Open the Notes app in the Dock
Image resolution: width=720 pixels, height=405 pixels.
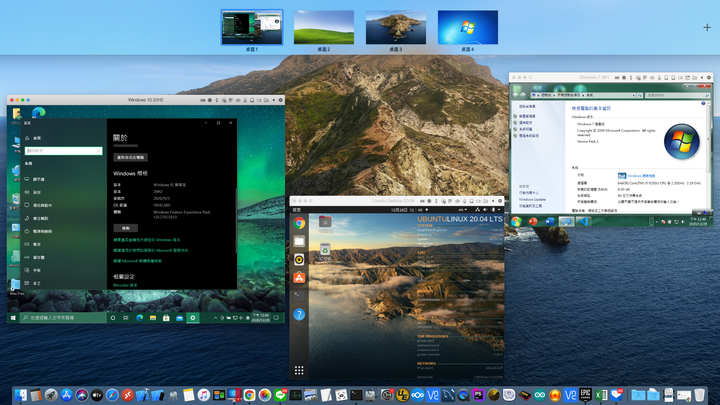[188, 395]
